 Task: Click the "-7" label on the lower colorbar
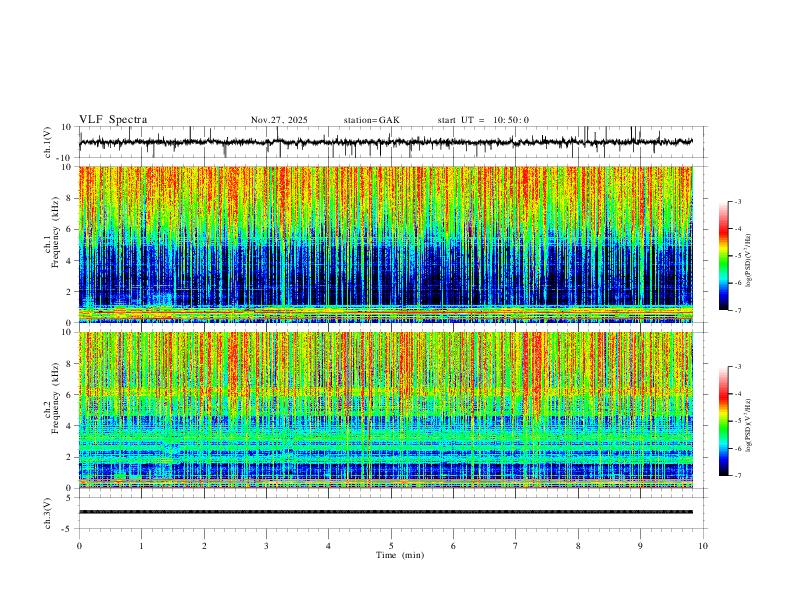(x=737, y=475)
